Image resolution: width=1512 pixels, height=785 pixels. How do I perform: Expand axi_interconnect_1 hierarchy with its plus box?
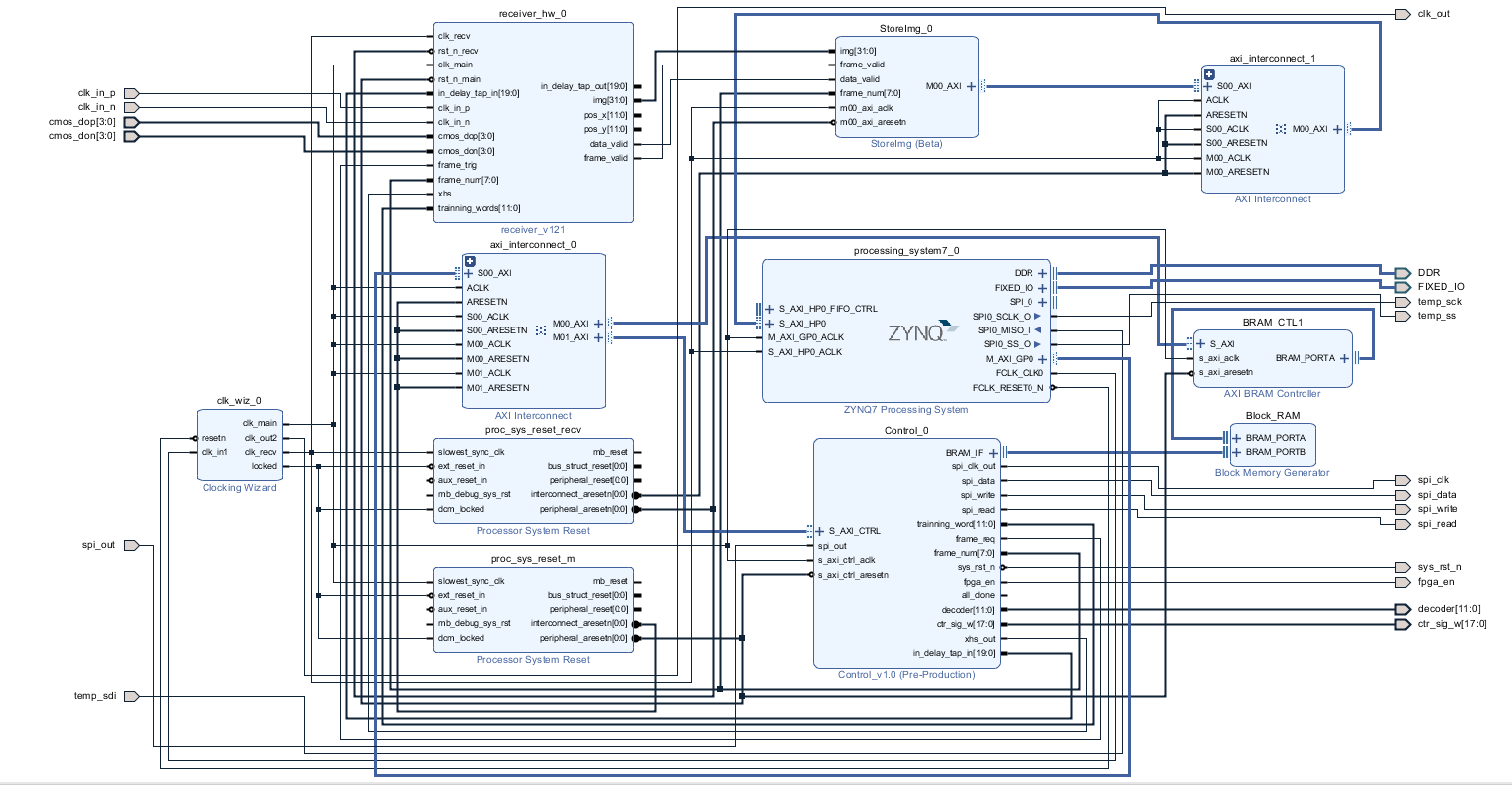[1209, 74]
